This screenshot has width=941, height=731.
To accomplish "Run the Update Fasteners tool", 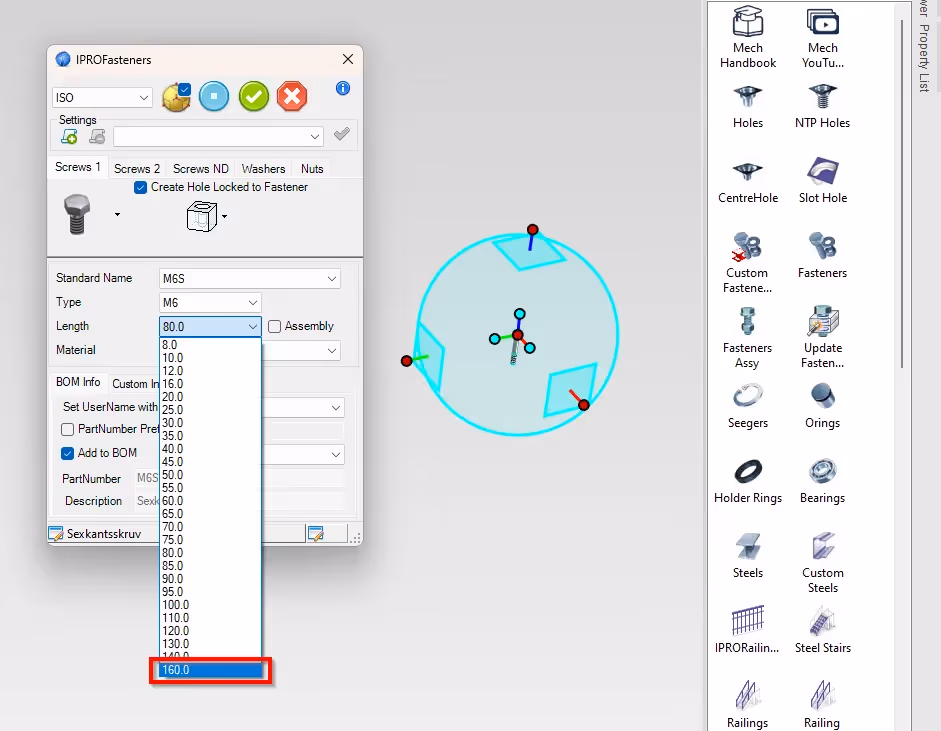I will [x=822, y=337].
